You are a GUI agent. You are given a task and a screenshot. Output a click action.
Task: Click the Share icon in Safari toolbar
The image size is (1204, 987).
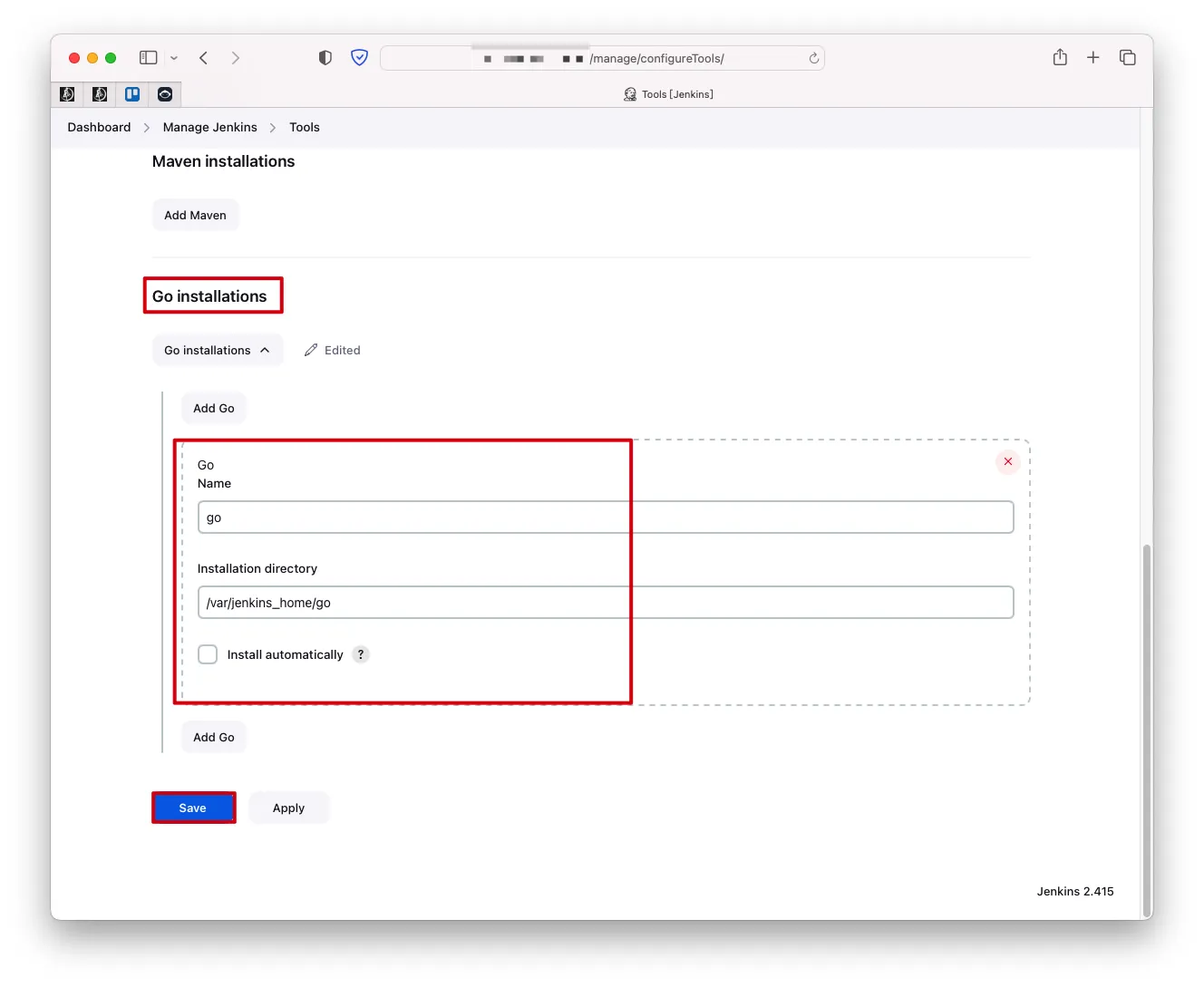point(1060,58)
